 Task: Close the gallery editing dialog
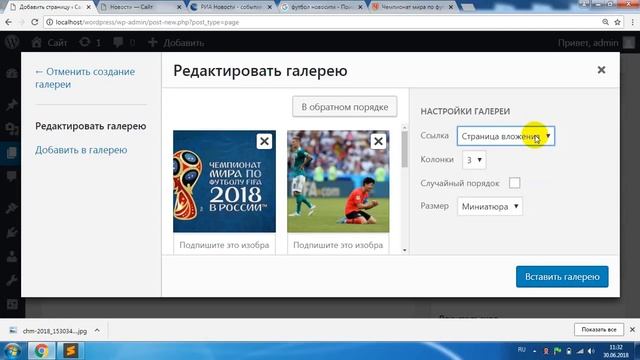point(601,70)
